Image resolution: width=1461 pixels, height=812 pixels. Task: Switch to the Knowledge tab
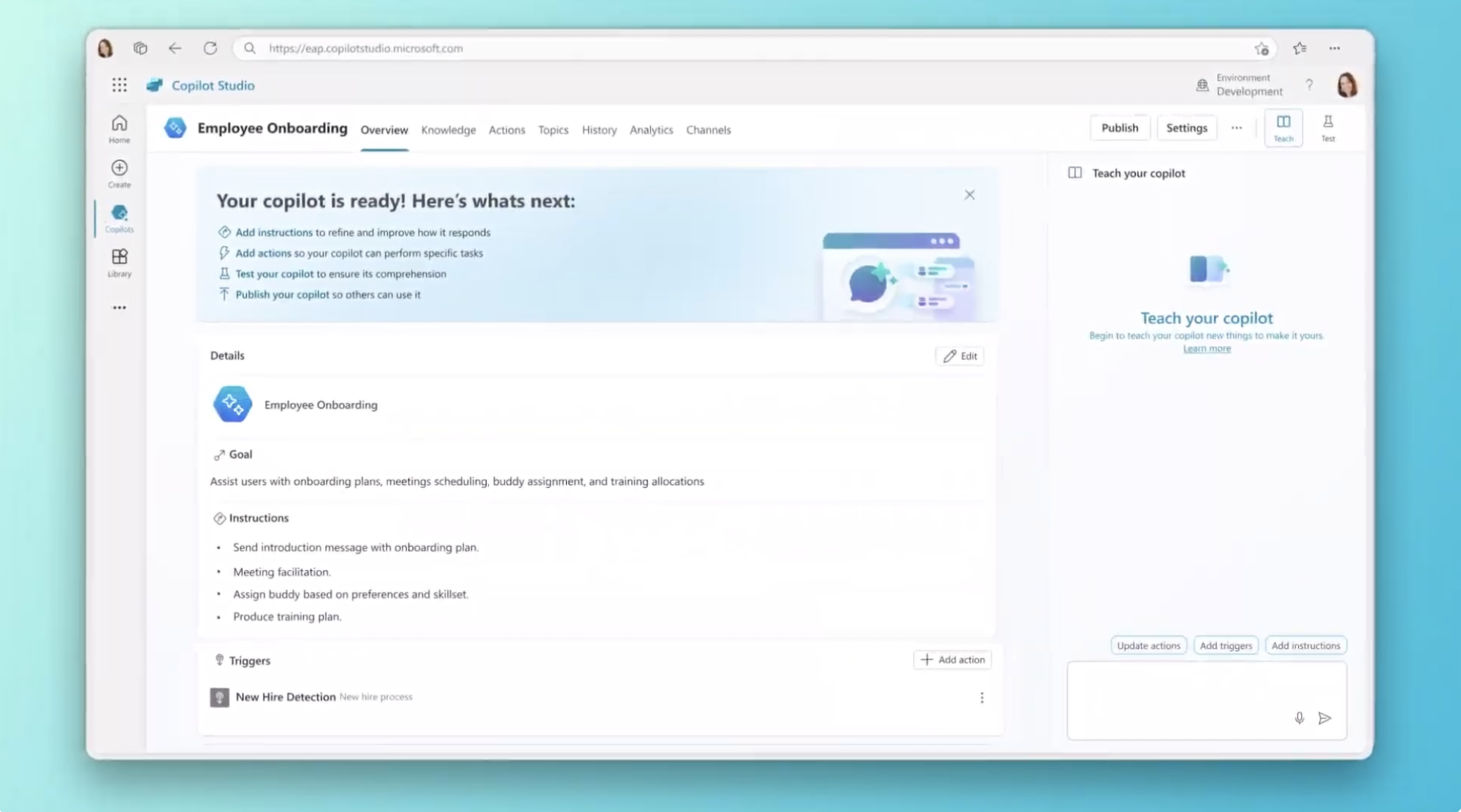pos(448,129)
